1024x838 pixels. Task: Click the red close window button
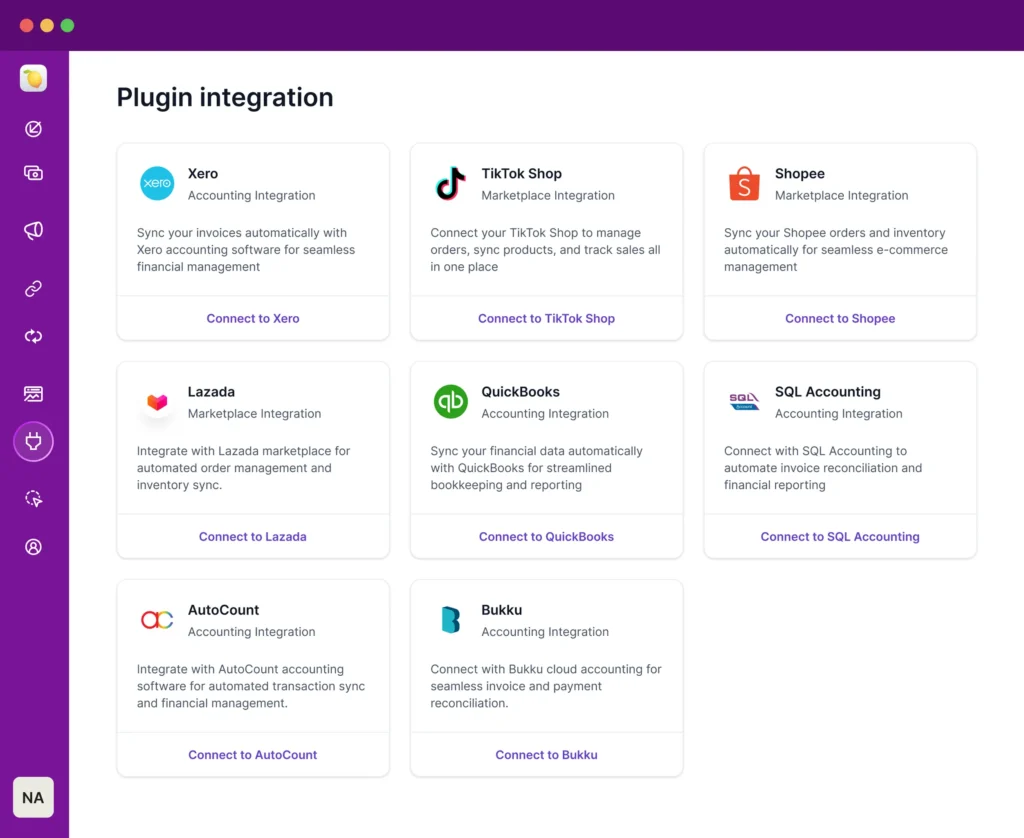(27, 25)
